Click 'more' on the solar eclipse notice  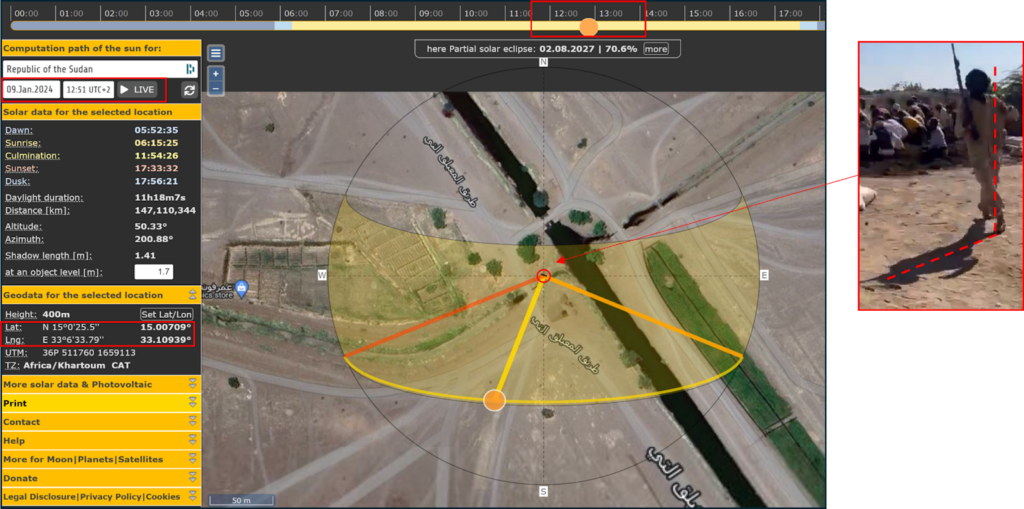(656, 49)
